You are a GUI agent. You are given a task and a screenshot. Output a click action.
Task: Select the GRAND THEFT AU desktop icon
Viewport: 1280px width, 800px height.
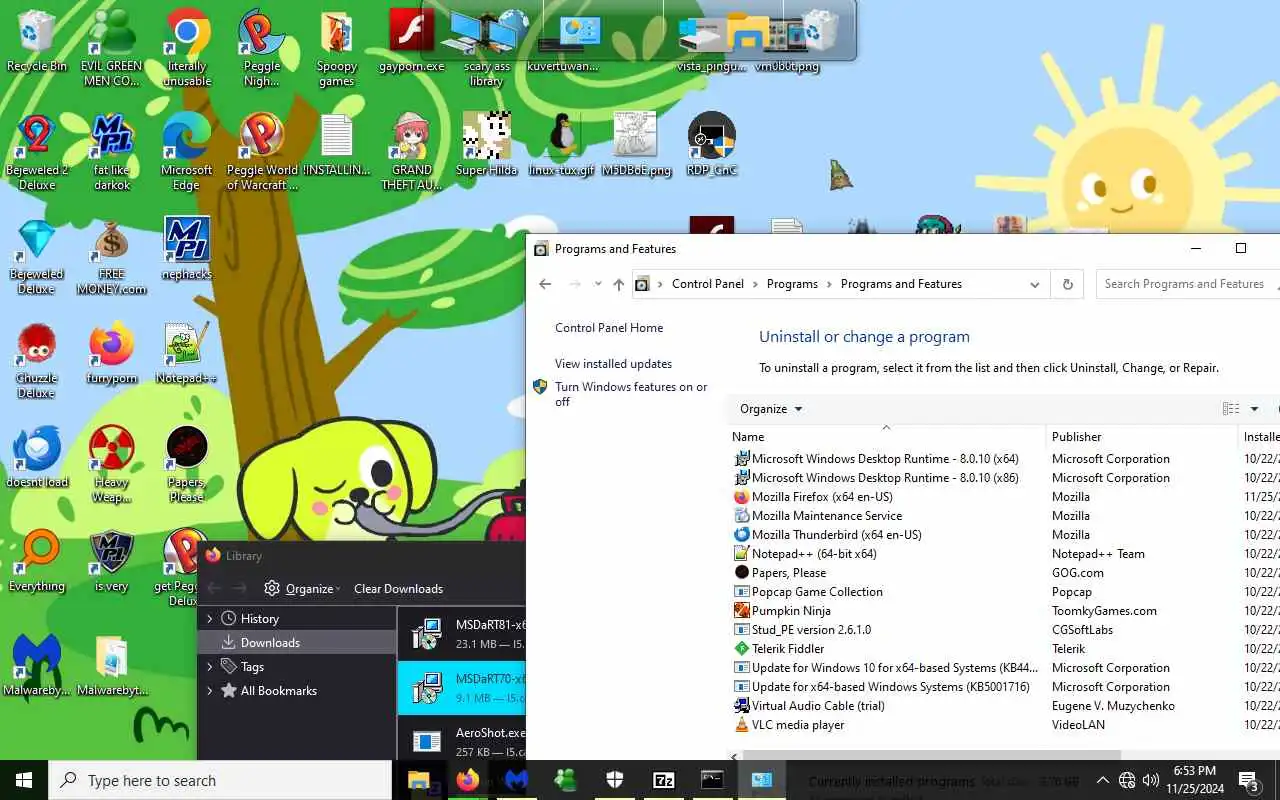412,152
